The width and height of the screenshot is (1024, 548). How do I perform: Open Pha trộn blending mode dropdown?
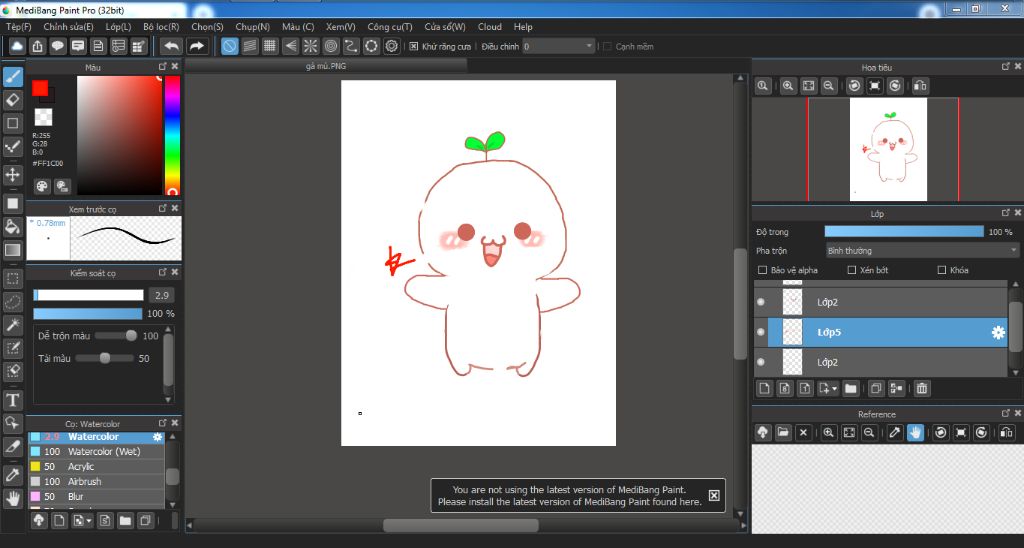point(922,251)
